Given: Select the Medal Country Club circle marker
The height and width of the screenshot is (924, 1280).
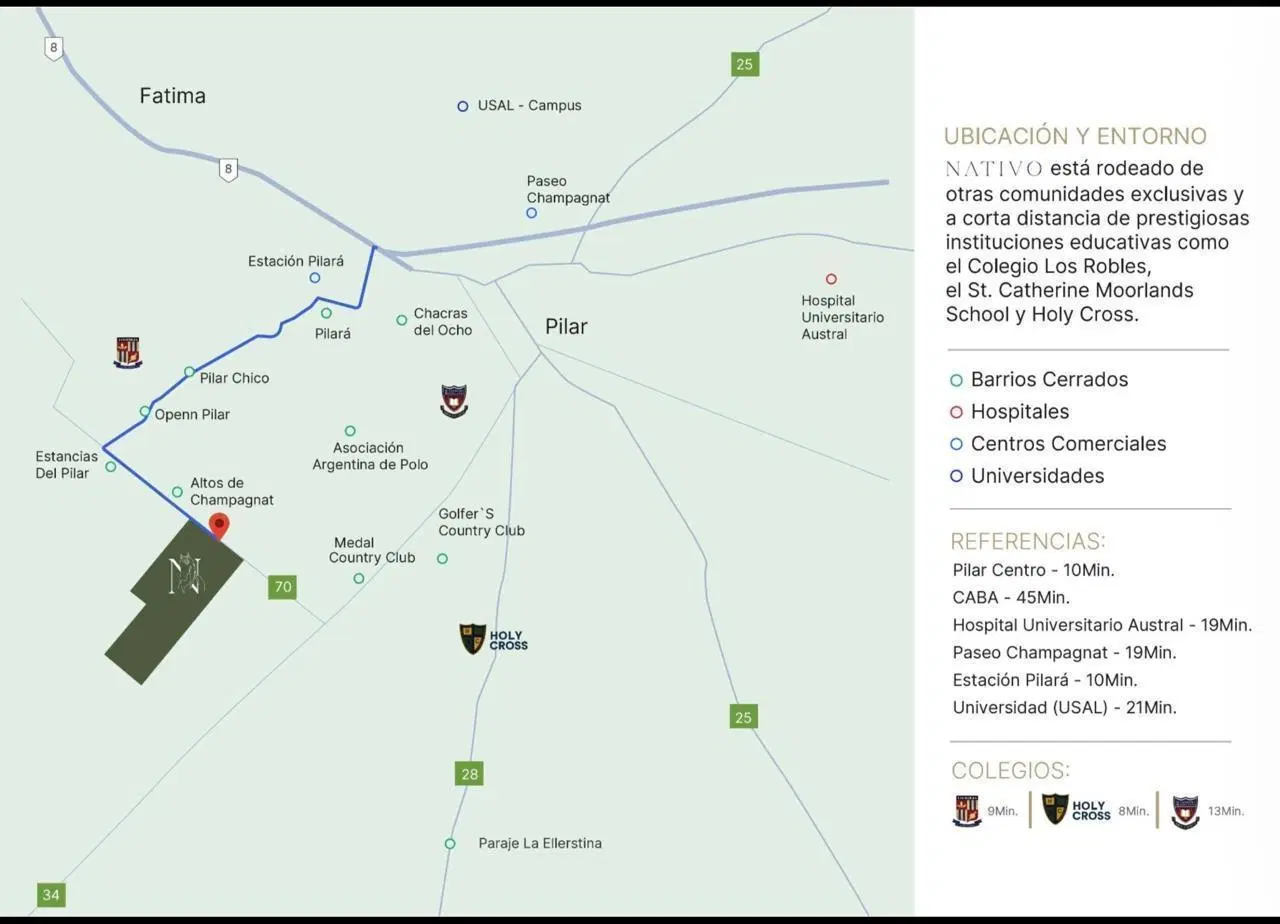Looking at the screenshot, I should [359, 578].
